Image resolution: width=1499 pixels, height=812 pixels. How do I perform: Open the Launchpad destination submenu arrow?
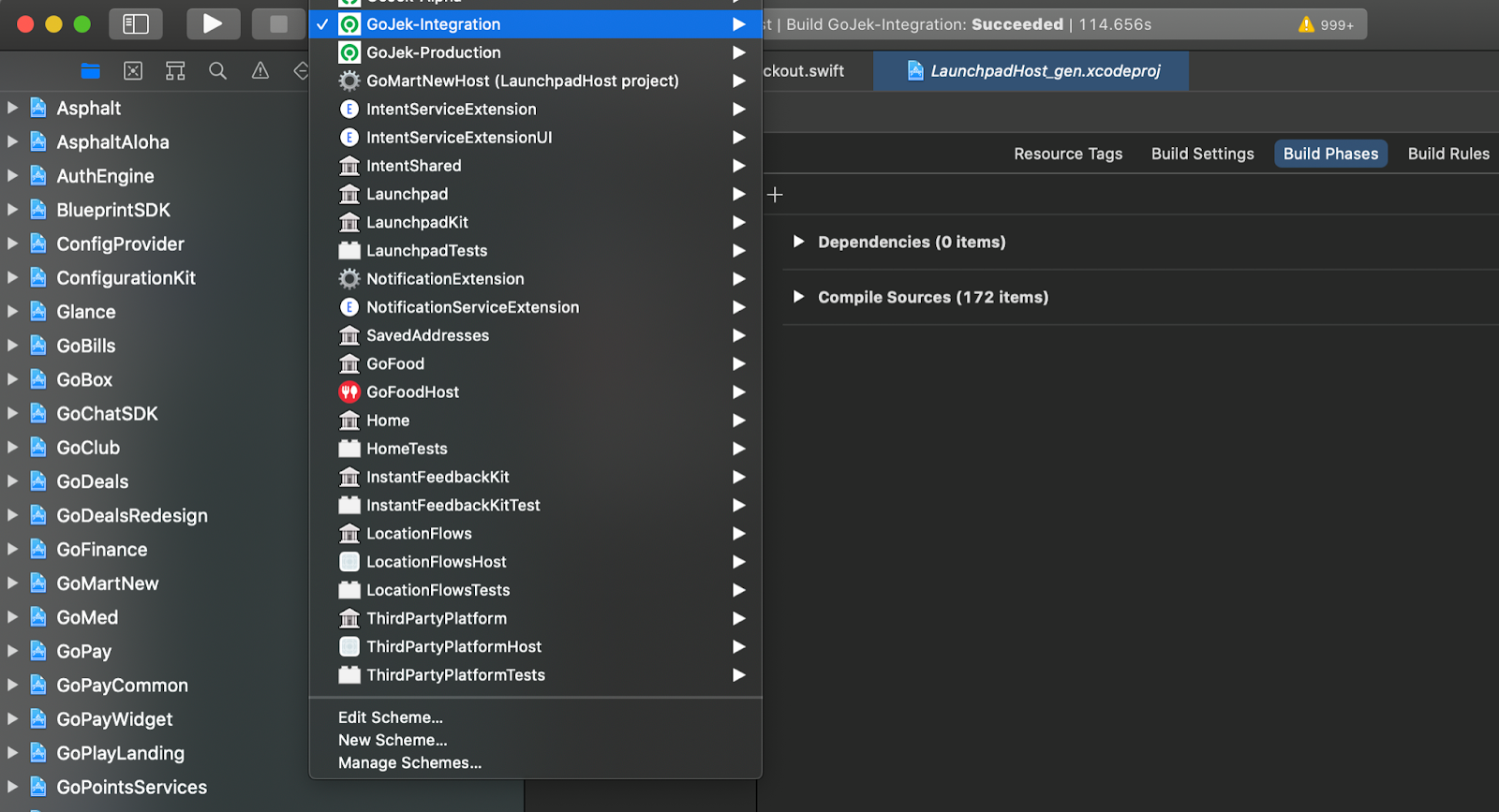tap(739, 194)
